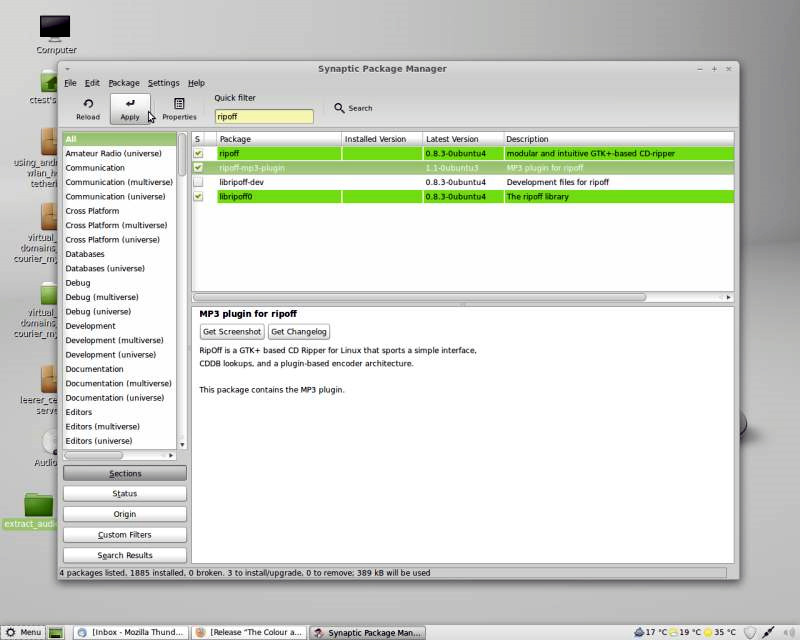This screenshot has height=640, width=800.
Task: Open the Package menu
Action: [124, 83]
